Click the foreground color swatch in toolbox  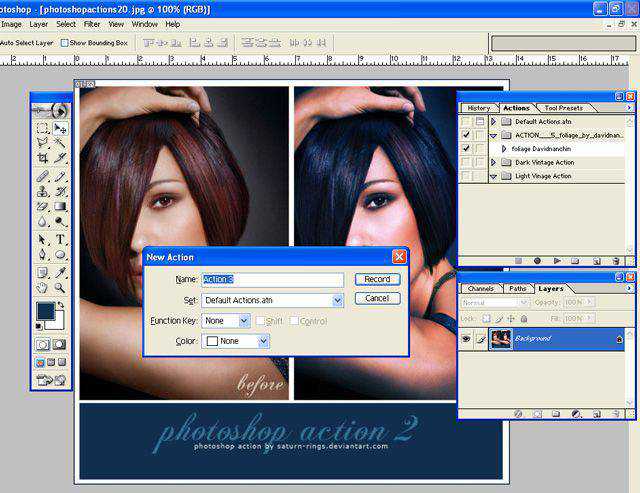[45, 311]
